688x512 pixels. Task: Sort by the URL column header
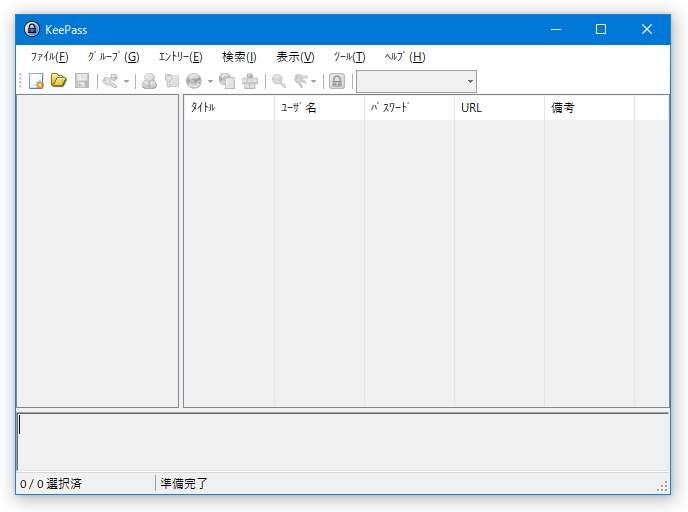tap(499, 107)
